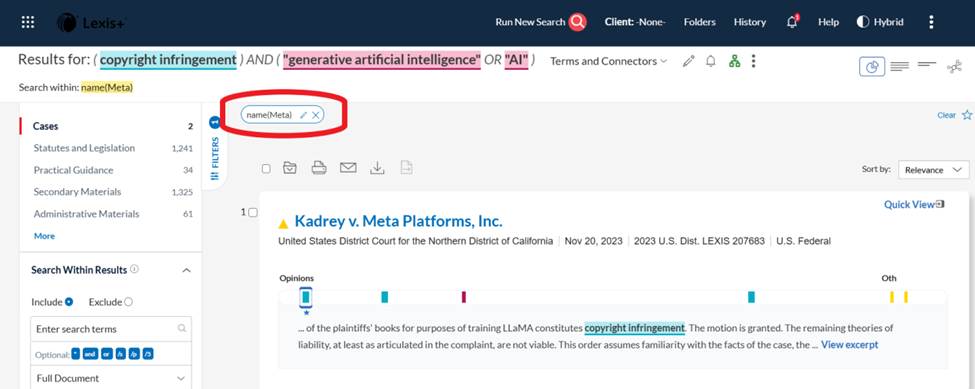
Task: Open the Client -None- selector
Action: [635, 22]
